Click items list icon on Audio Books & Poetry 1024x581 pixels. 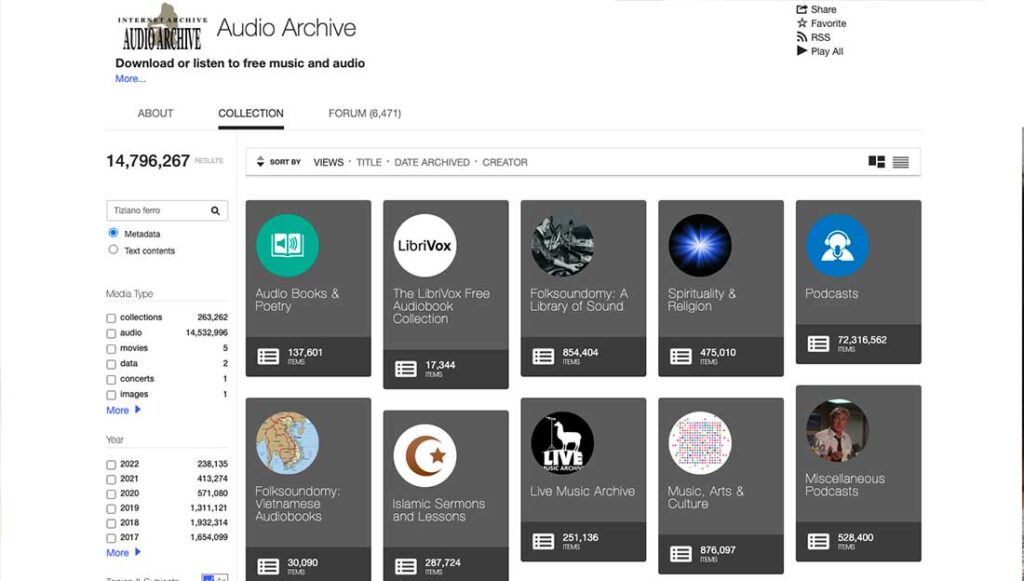pyautogui.click(x=268, y=356)
